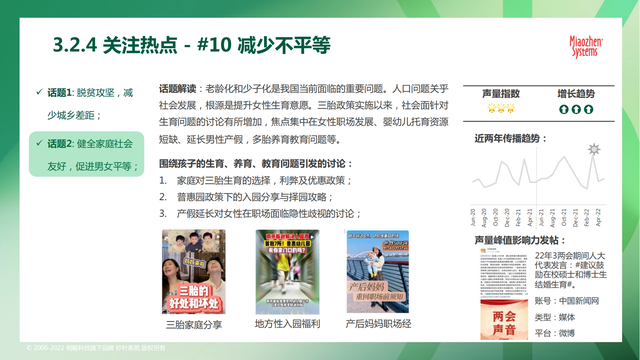
Task: Click the checkmark beside 话题2
Action: tap(39, 143)
